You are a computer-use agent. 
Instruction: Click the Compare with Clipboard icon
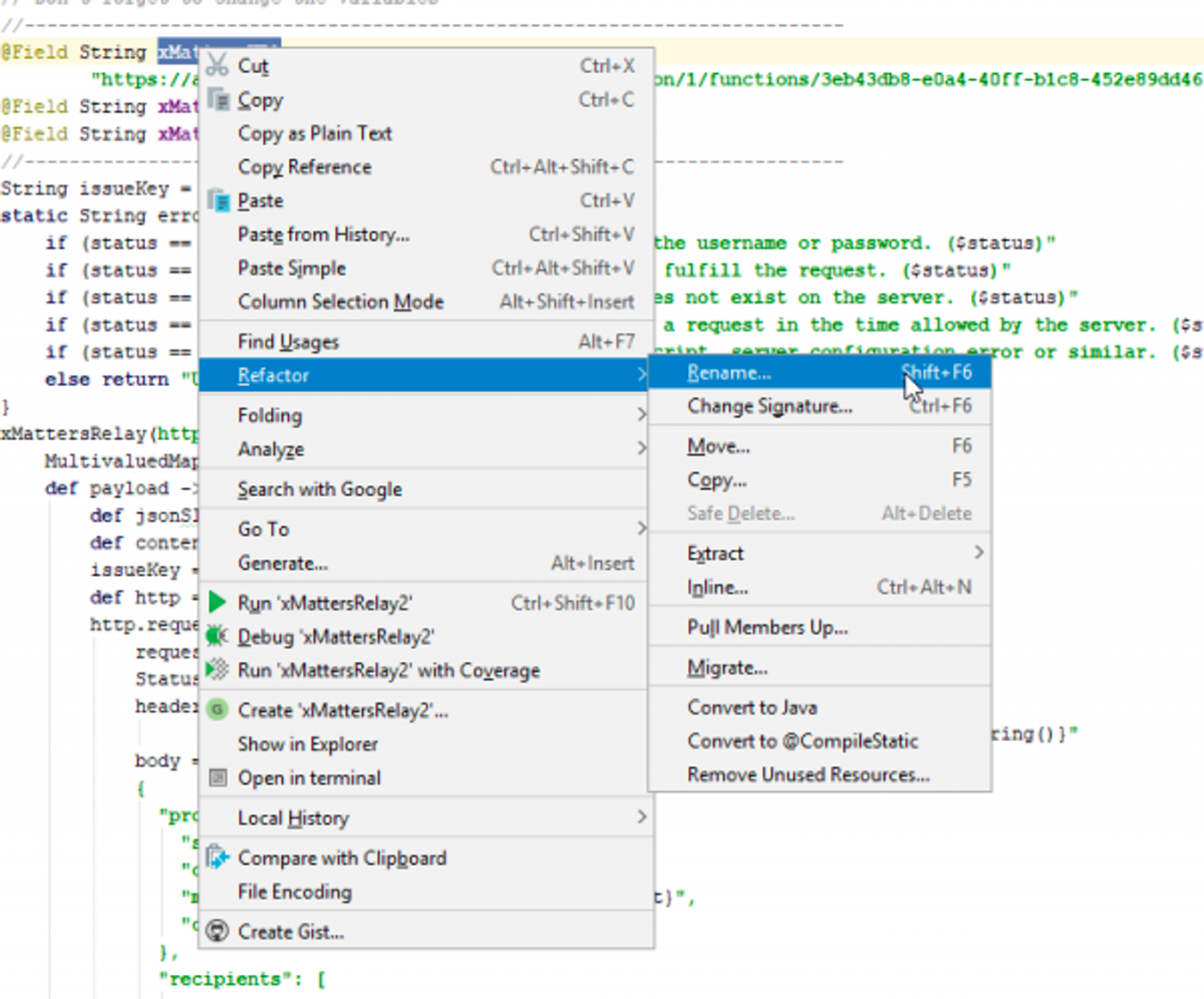tap(218, 857)
